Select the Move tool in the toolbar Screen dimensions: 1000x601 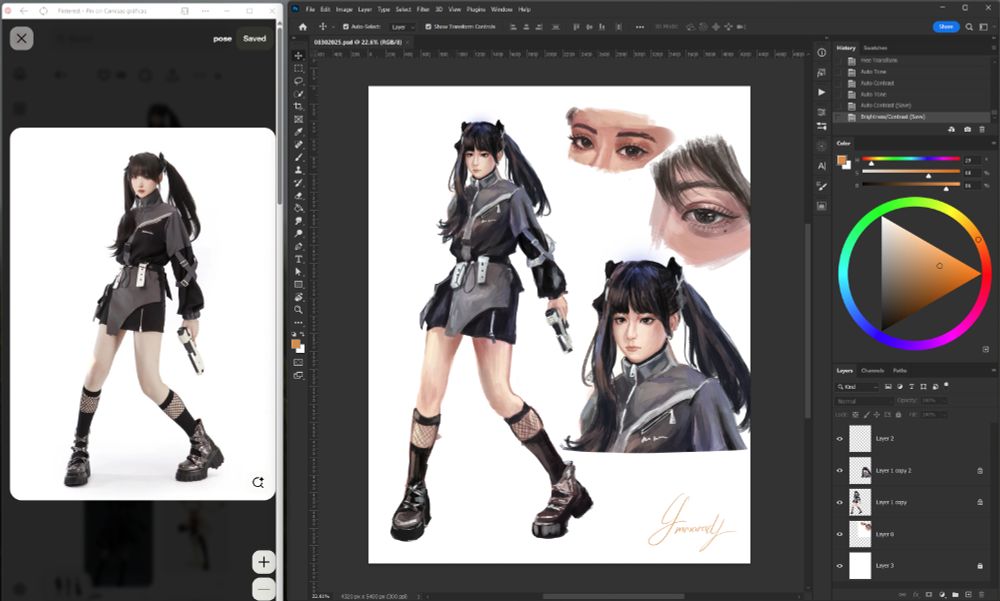[x=299, y=56]
